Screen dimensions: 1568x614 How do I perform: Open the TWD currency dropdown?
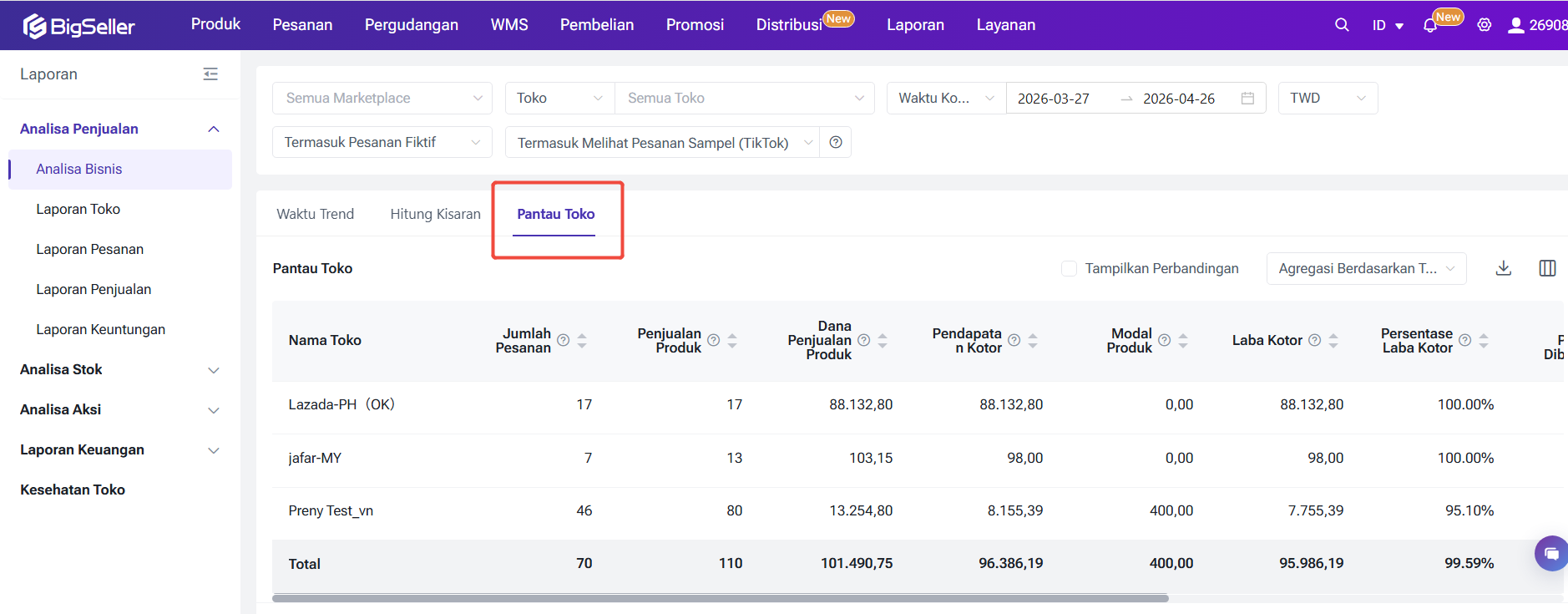pyautogui.click(x=1327, y=99)
